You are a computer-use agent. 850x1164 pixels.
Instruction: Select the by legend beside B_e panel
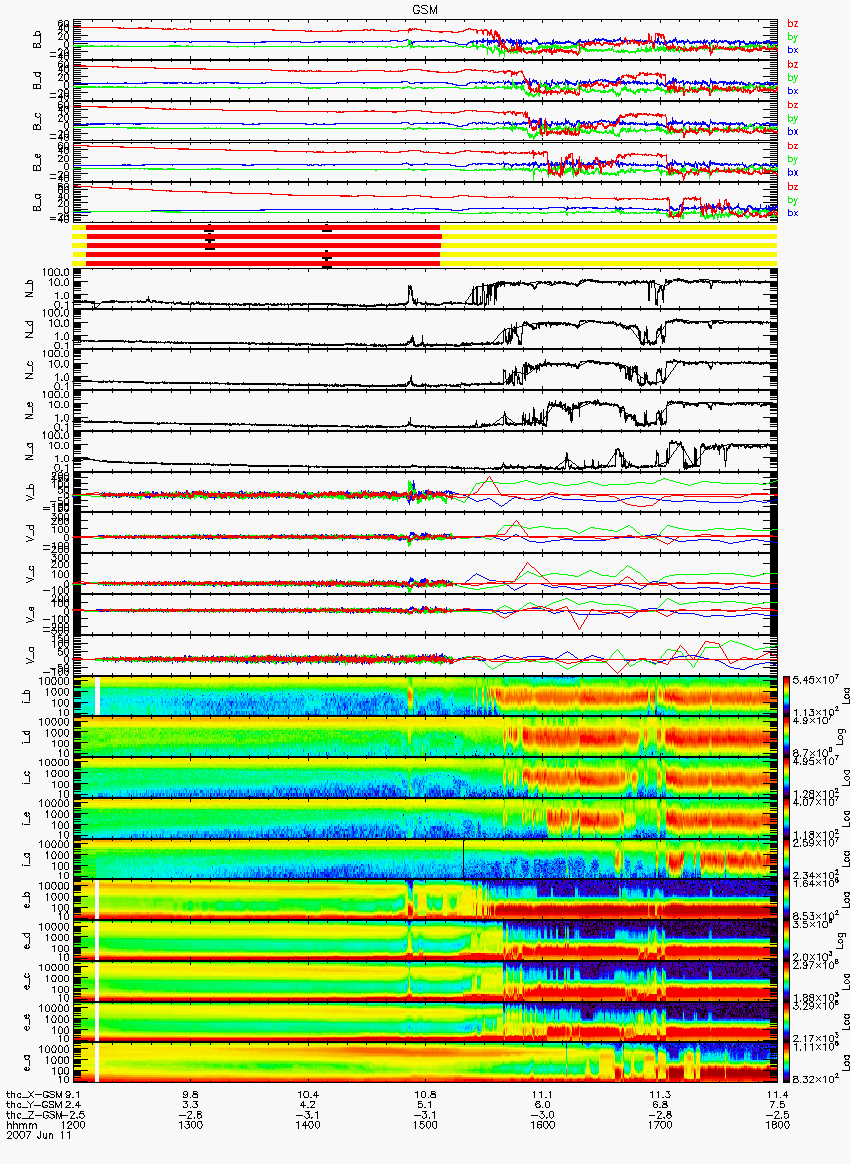pos(793,159)
